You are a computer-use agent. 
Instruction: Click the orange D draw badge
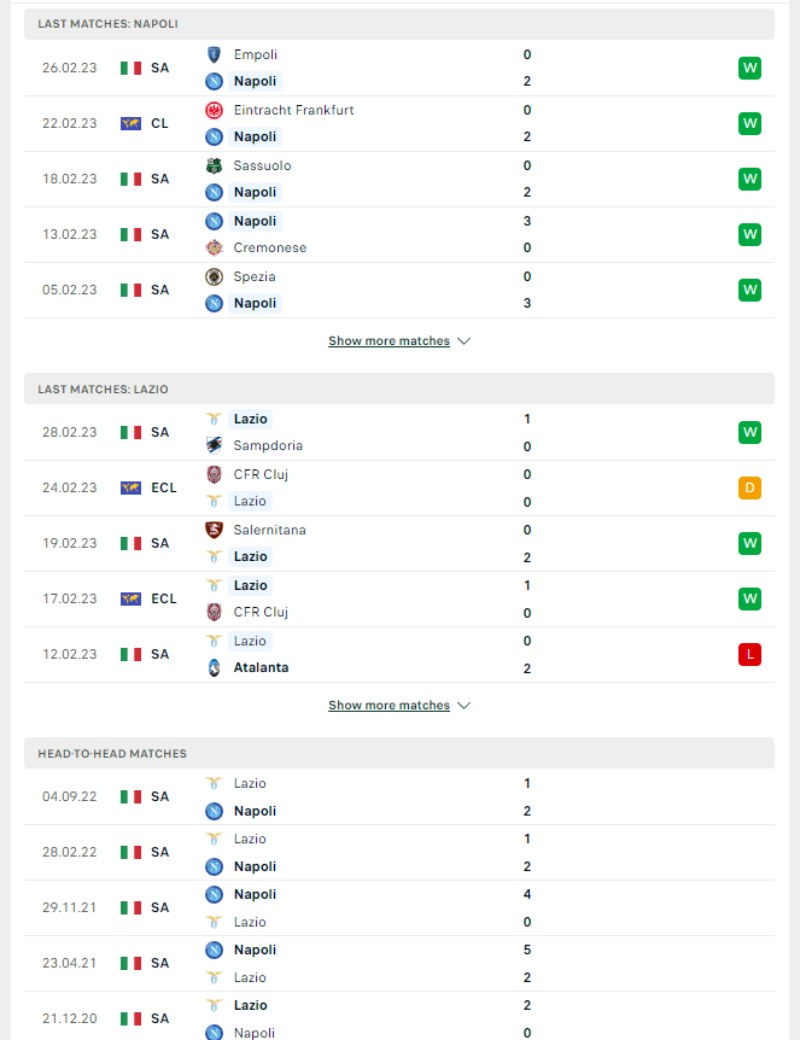(750, 488)
